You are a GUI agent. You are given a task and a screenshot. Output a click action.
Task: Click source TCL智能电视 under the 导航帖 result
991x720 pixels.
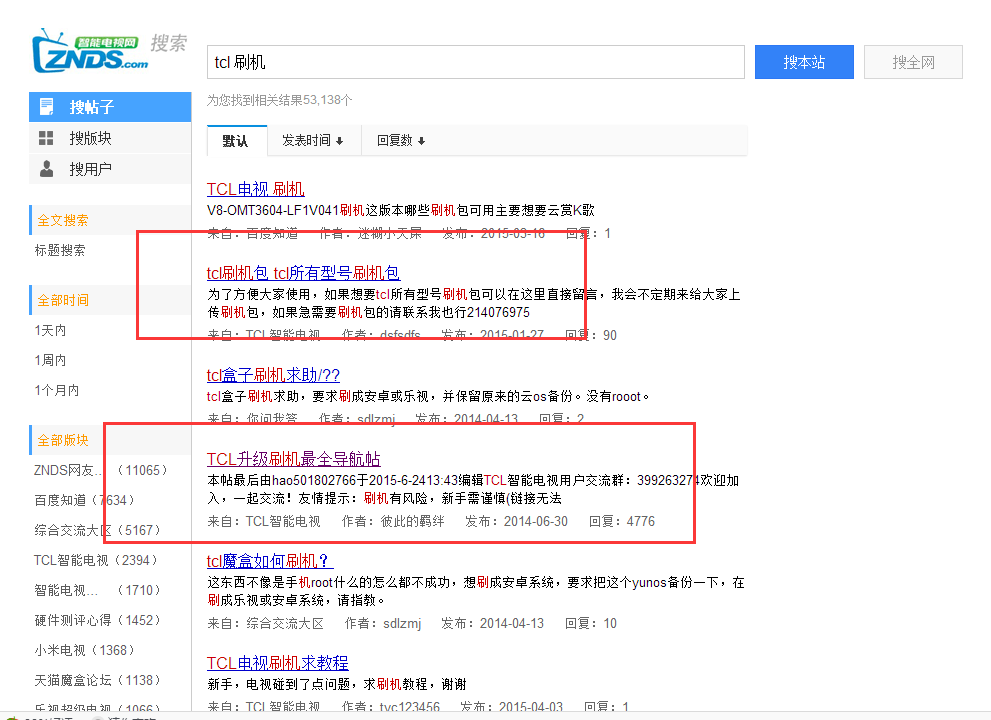pyautogui.click(x=283, y=522)
